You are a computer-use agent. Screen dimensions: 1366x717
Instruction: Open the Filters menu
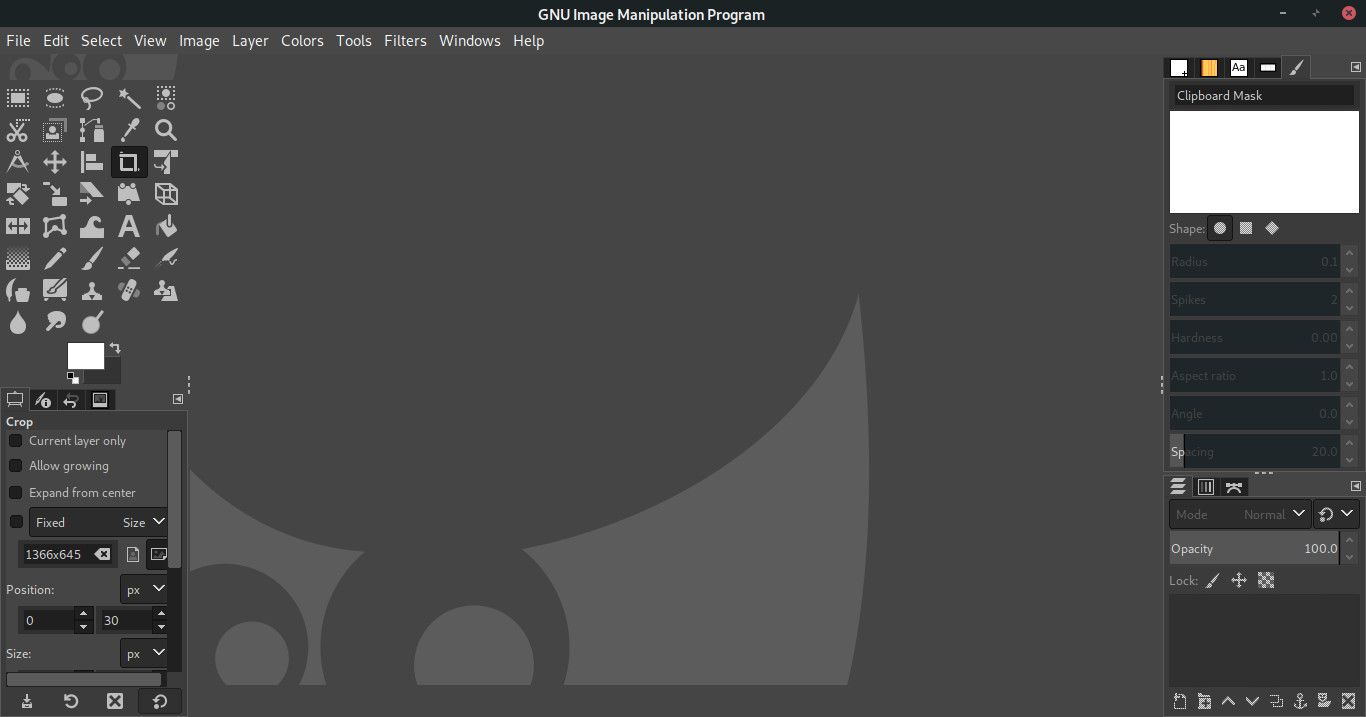405,41
